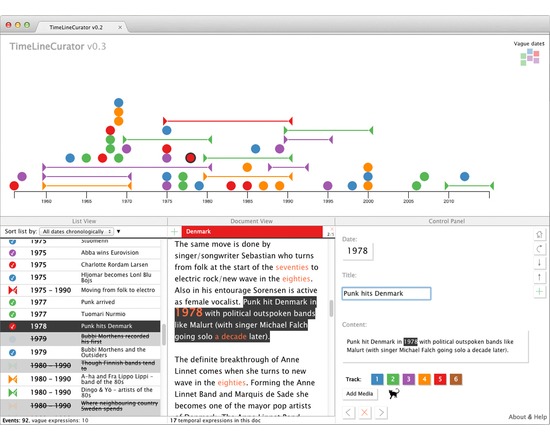
Task: Click the circular redo arrow icon
Action: (x=539, y=249)
